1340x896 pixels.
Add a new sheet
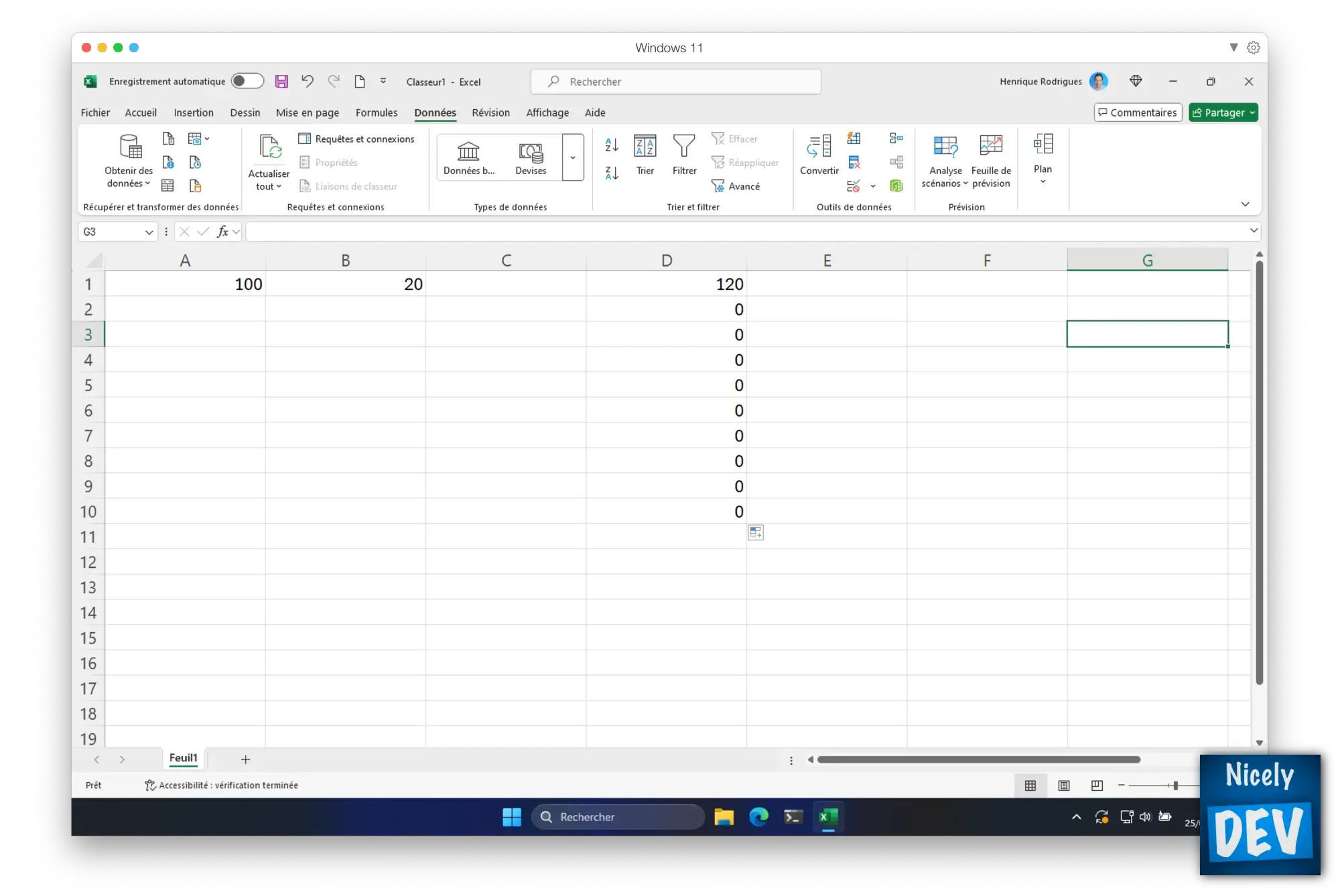click(x=245, y=759)
